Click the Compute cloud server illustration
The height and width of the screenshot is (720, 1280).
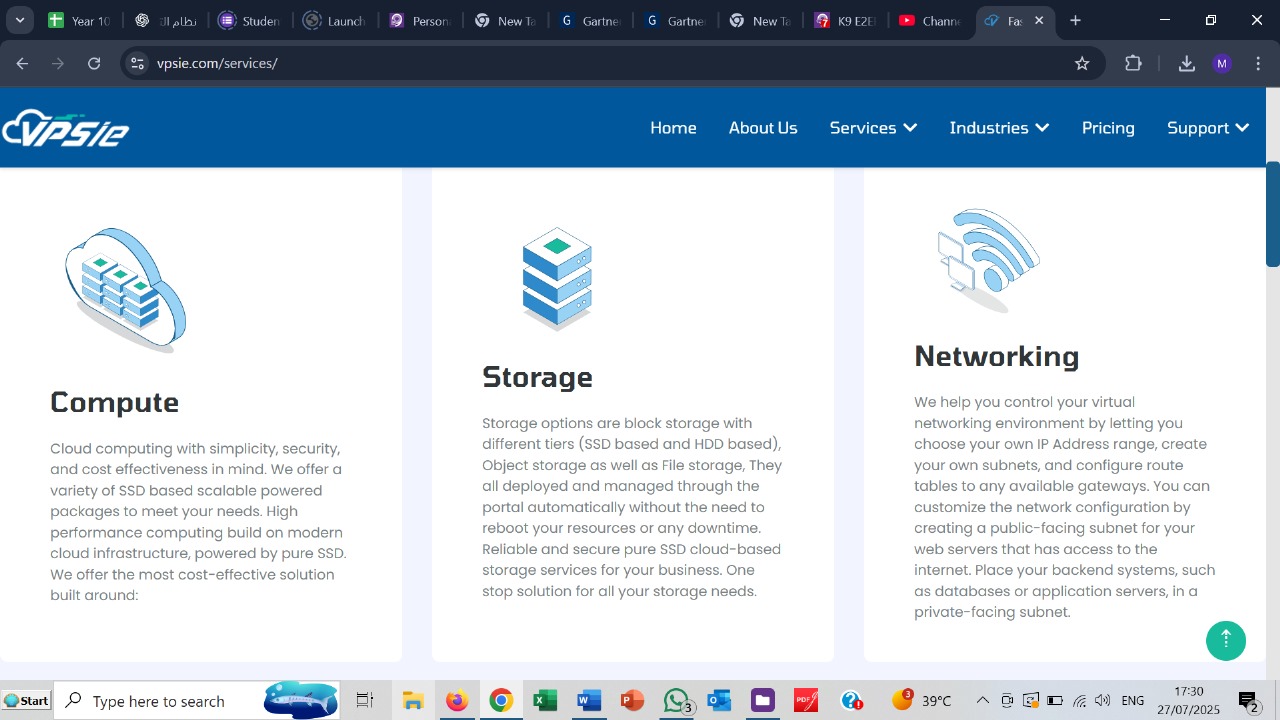pos(124,288)
